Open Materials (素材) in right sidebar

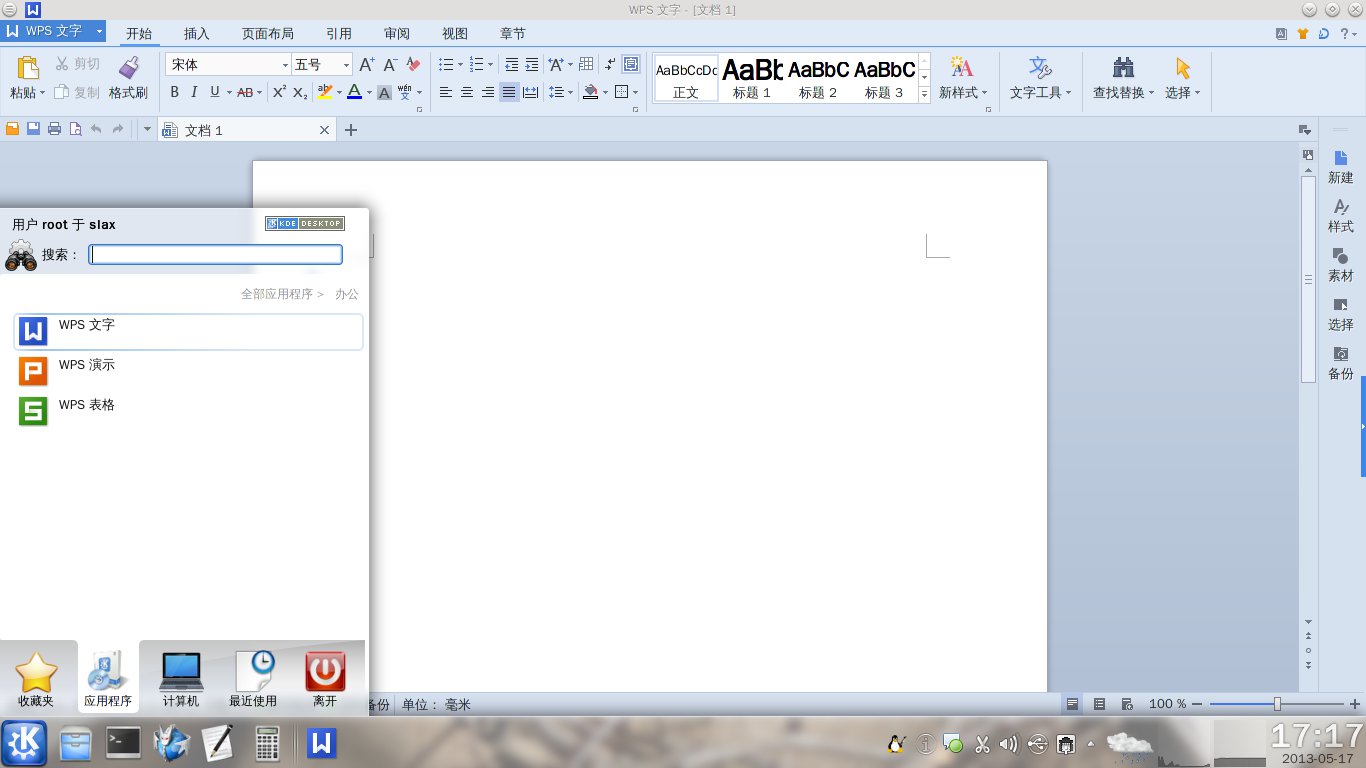click(x=1341, y=265)
